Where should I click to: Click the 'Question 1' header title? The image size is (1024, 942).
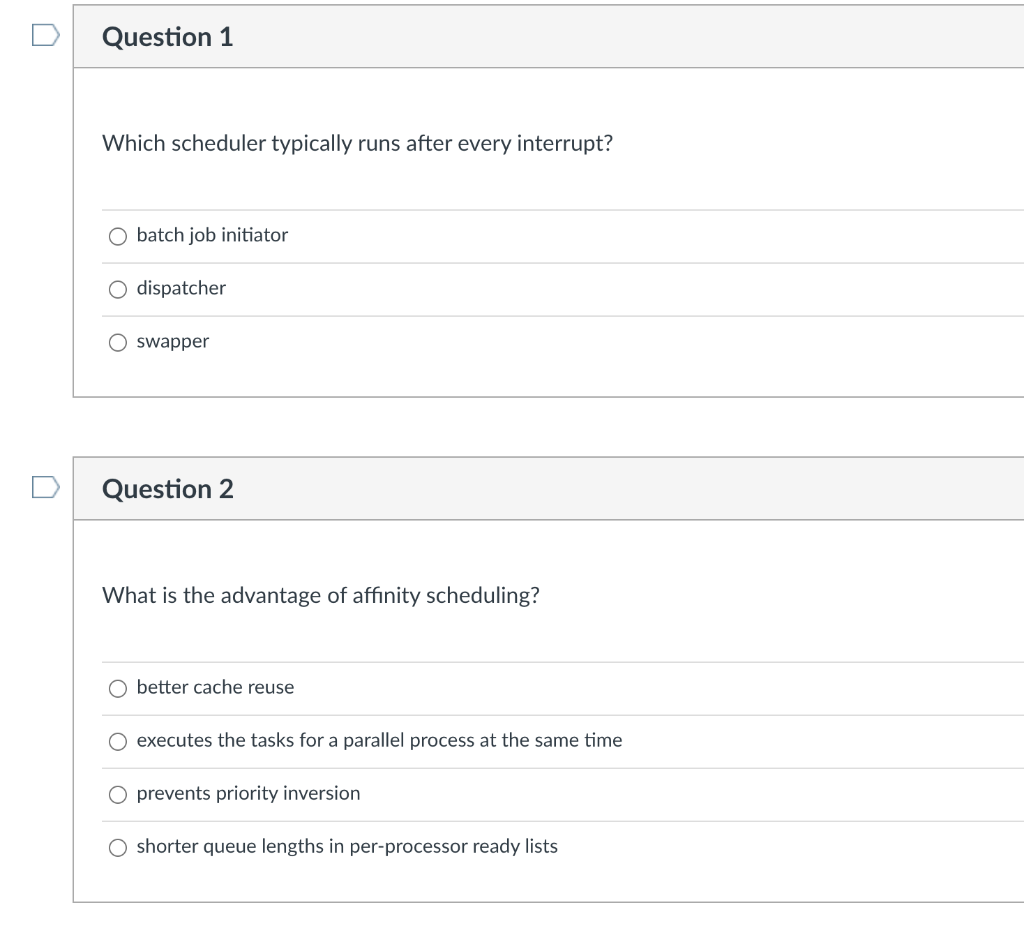point(168,37)
